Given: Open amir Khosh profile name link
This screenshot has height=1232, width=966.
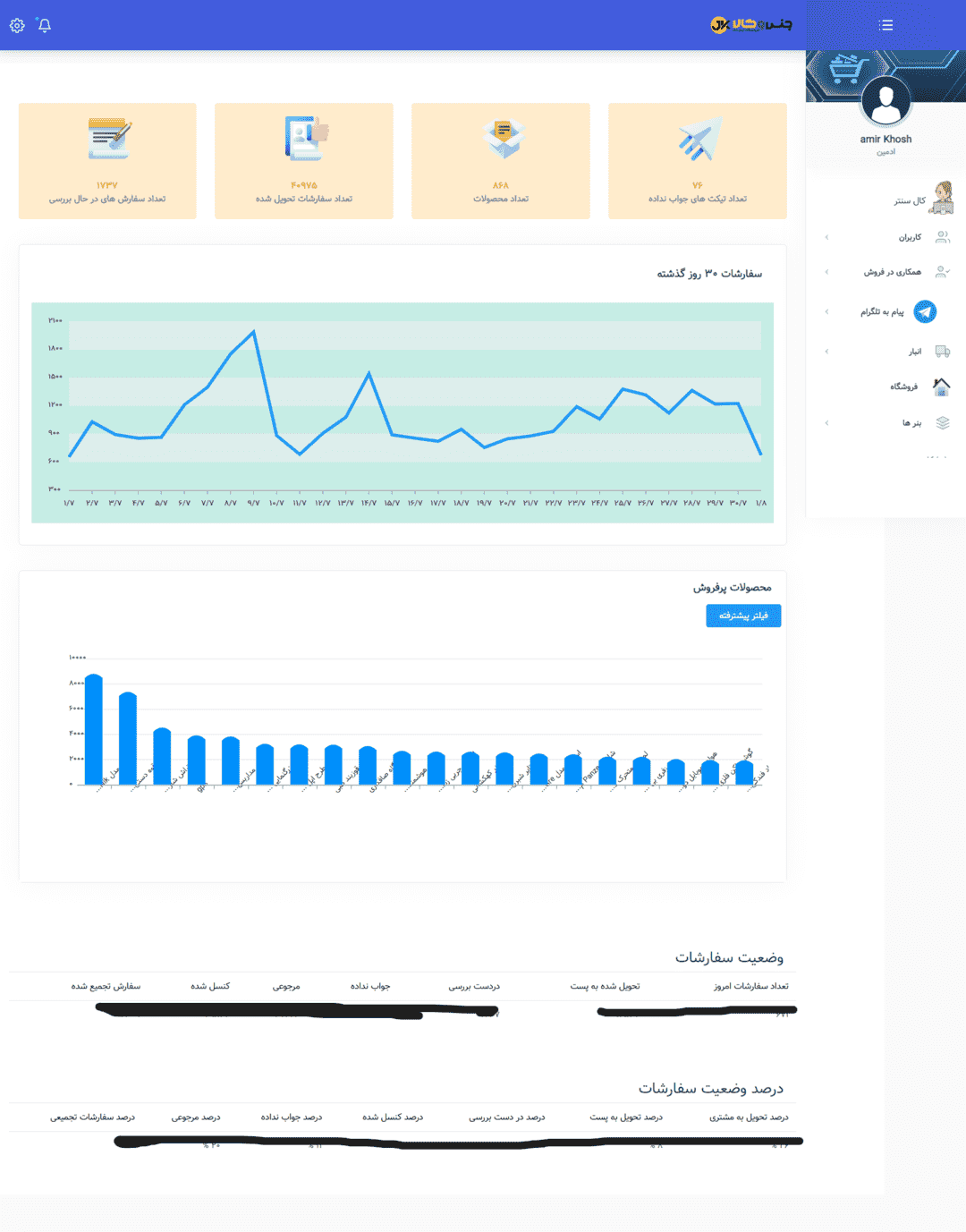Looking at the screenshot, I should (x=885, y=140).
